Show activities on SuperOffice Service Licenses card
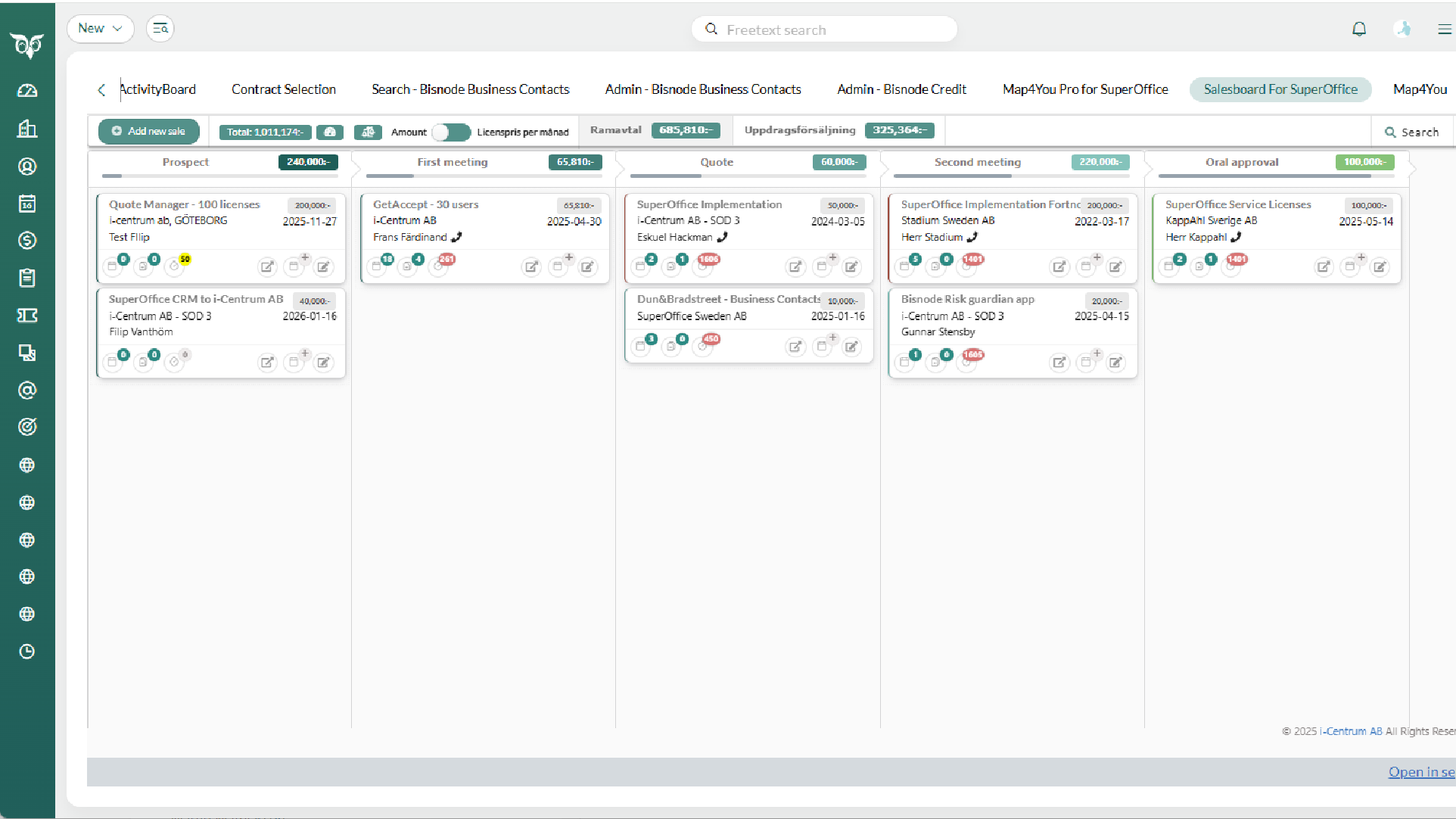The height and width of the screenshot is (819, 1456). 1170,266
